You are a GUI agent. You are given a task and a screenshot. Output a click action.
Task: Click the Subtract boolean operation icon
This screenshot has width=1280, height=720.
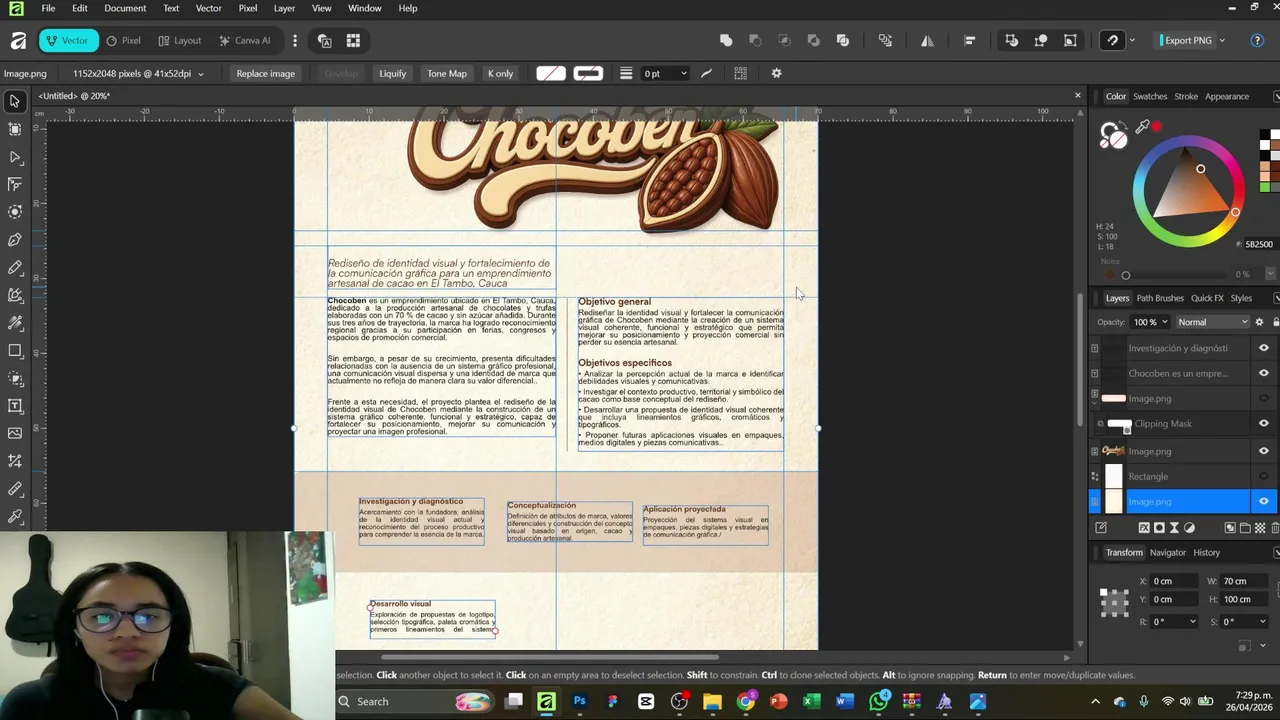pyautogui.click(x=755, y=41)
